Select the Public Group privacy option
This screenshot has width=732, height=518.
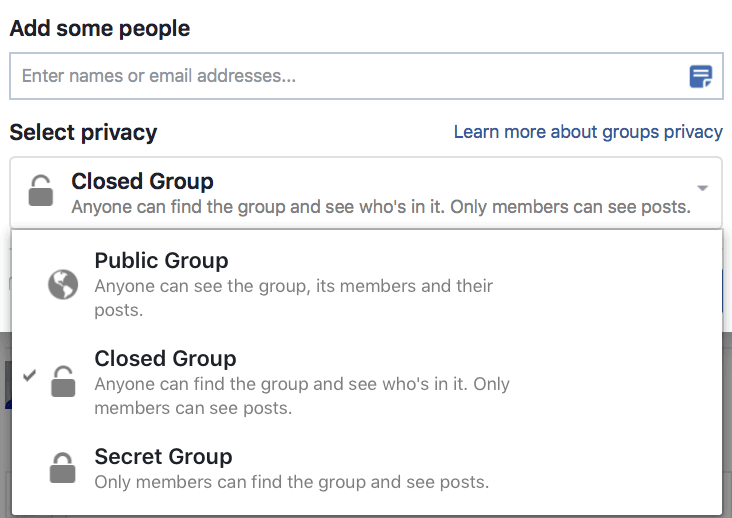[x=161, y=261]
